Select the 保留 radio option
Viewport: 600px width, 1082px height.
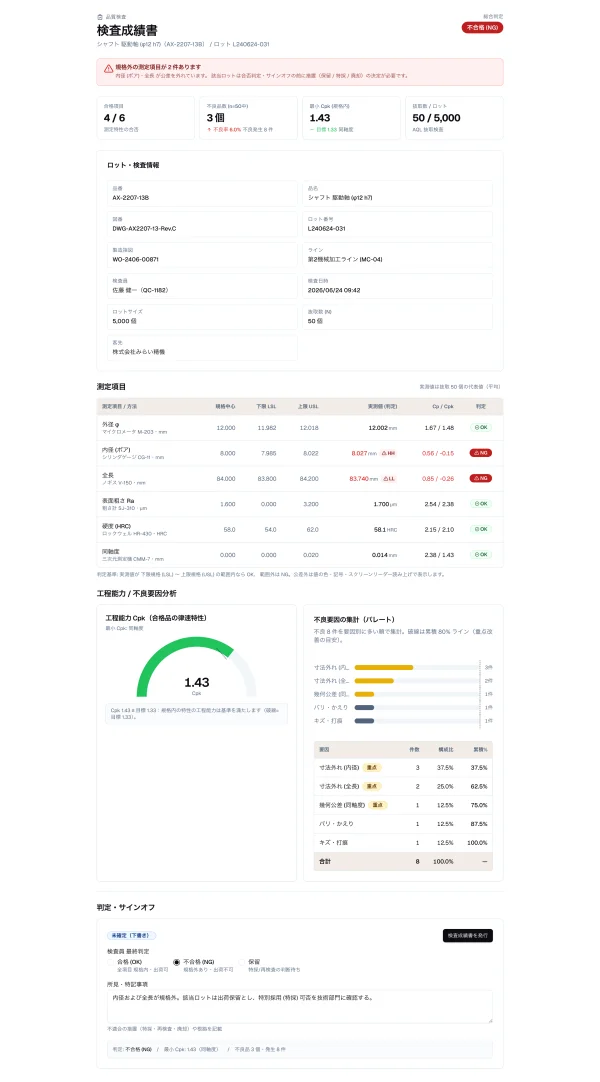point(242,961)
